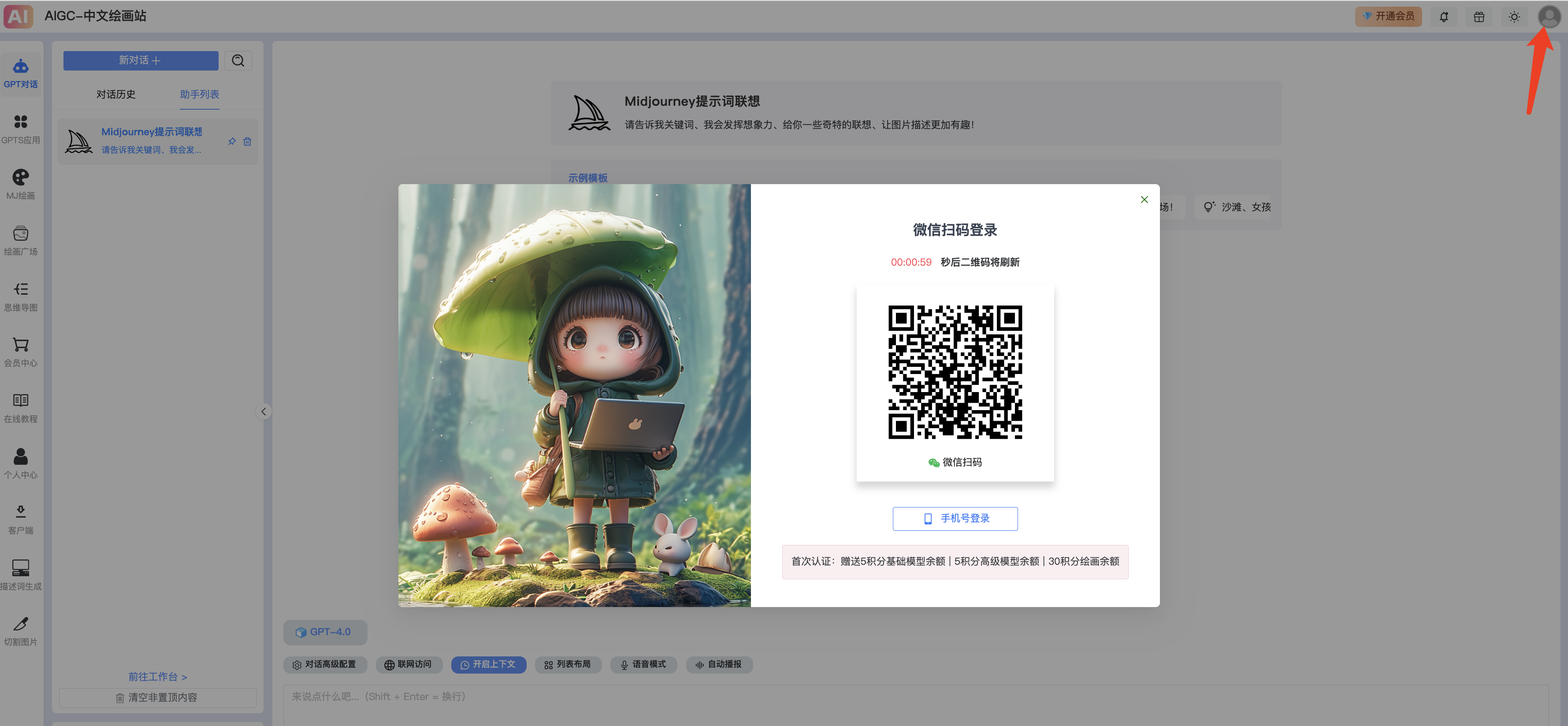Switch to 对话历史 tab
The image size is (1568, 726).
click(x=115, y=94)
